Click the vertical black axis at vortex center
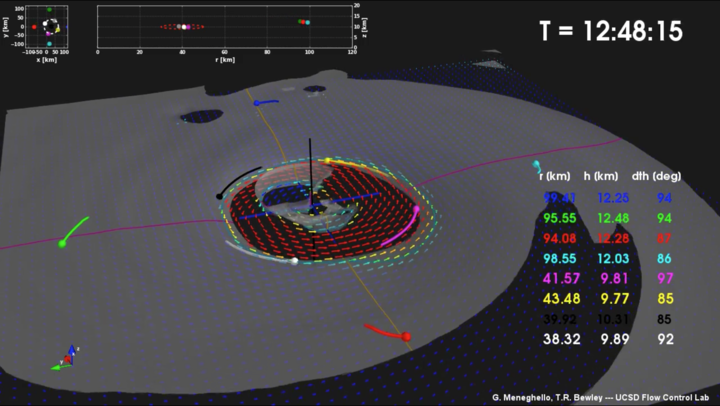This screenshot has height=406, width=720. click(x=311, y=170)
